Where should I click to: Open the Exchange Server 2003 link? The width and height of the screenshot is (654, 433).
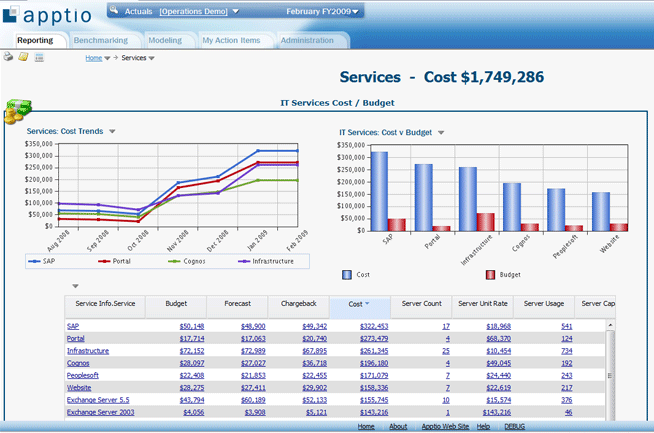pos(101,413)
